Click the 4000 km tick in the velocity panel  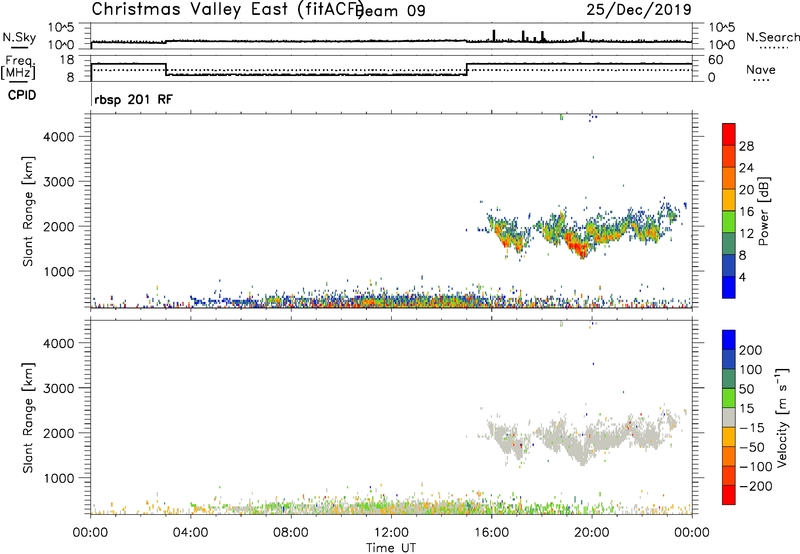59,343
